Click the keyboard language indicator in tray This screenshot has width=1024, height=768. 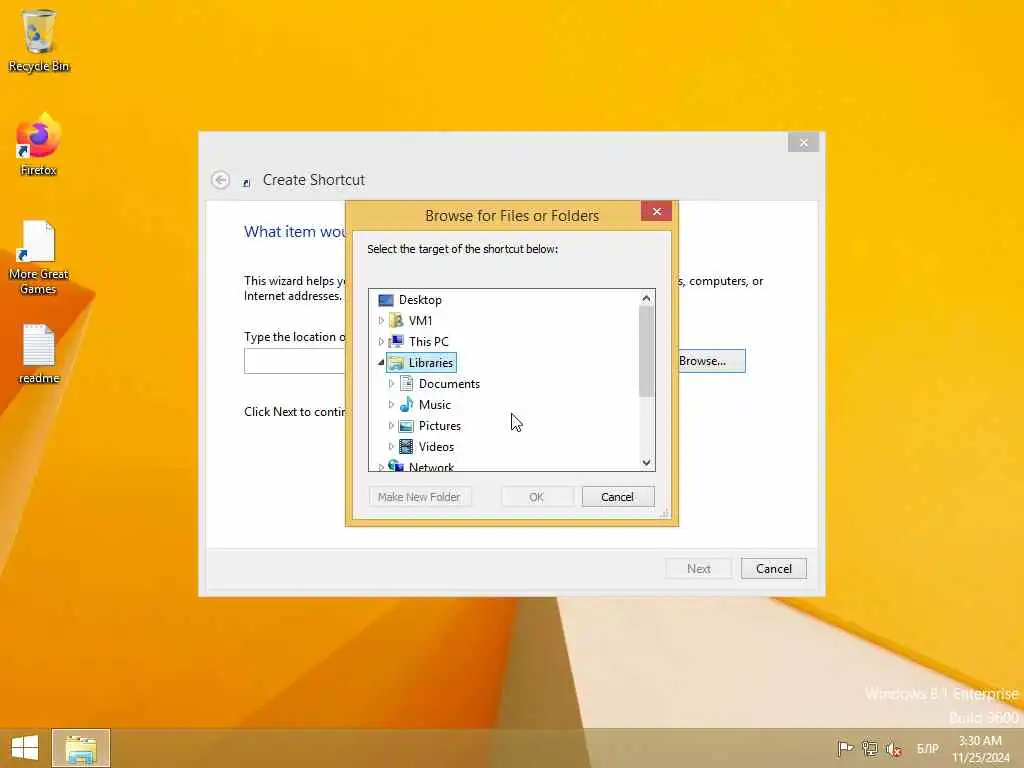(927, 748)
